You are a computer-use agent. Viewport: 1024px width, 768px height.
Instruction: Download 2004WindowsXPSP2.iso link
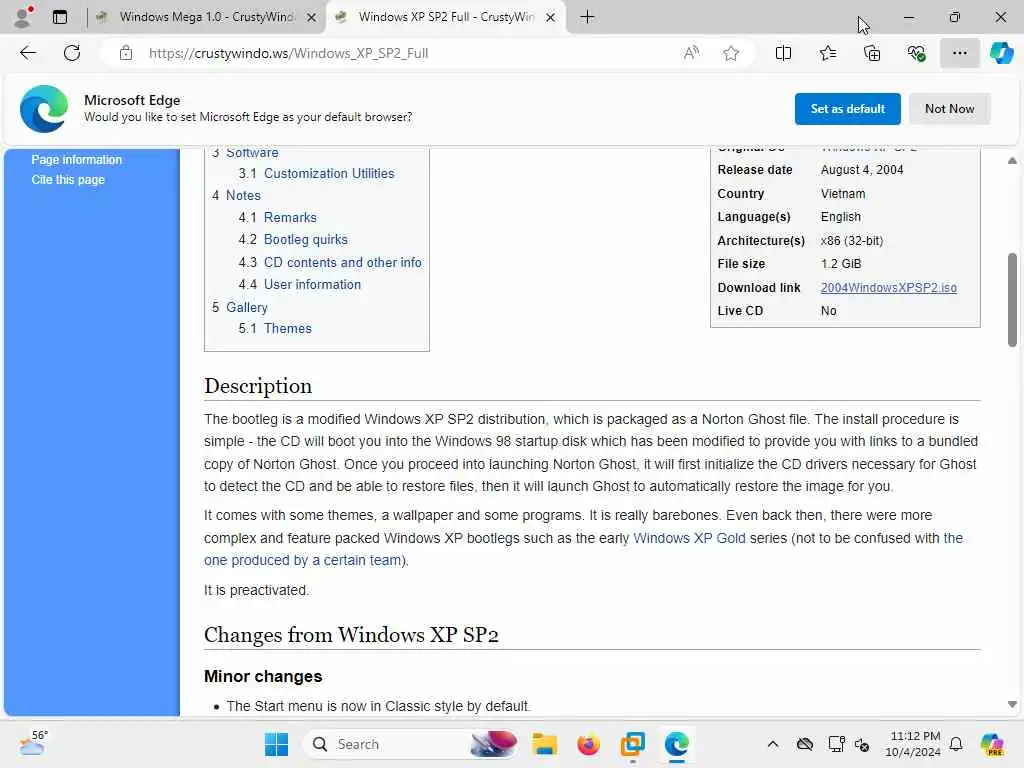coord(888,287)
